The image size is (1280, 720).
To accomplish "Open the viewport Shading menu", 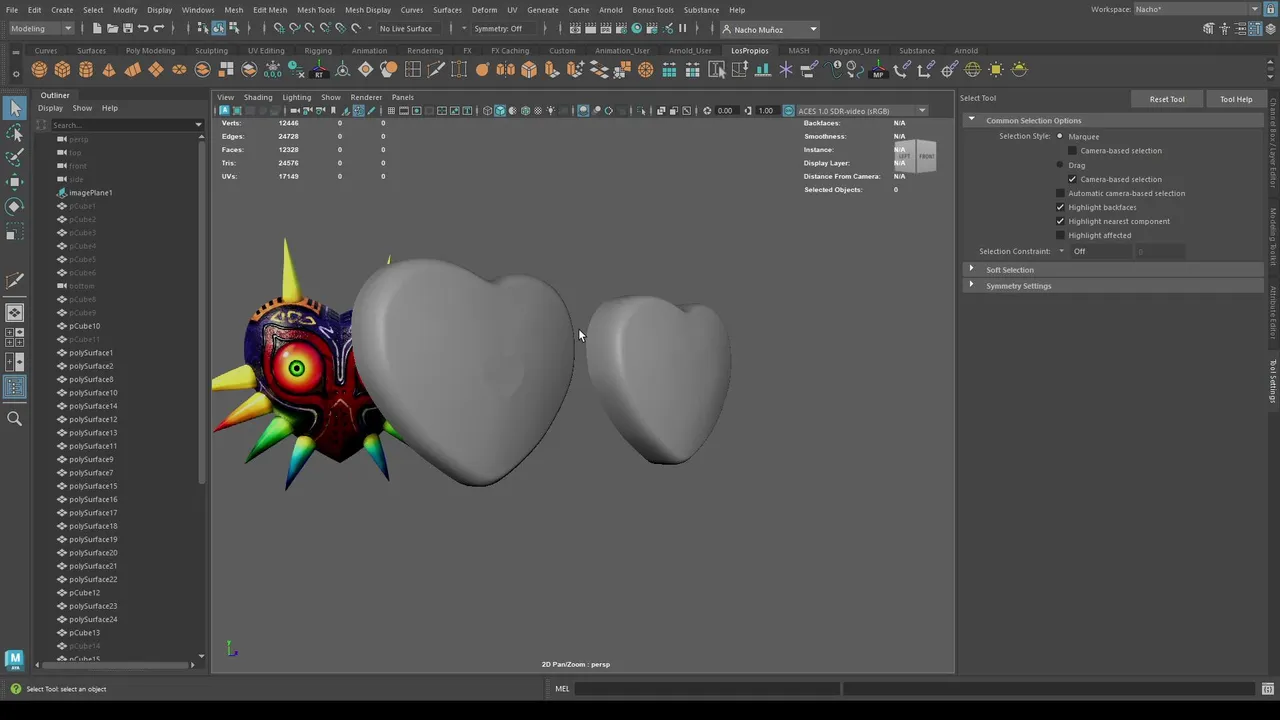I will coord(258,97).
